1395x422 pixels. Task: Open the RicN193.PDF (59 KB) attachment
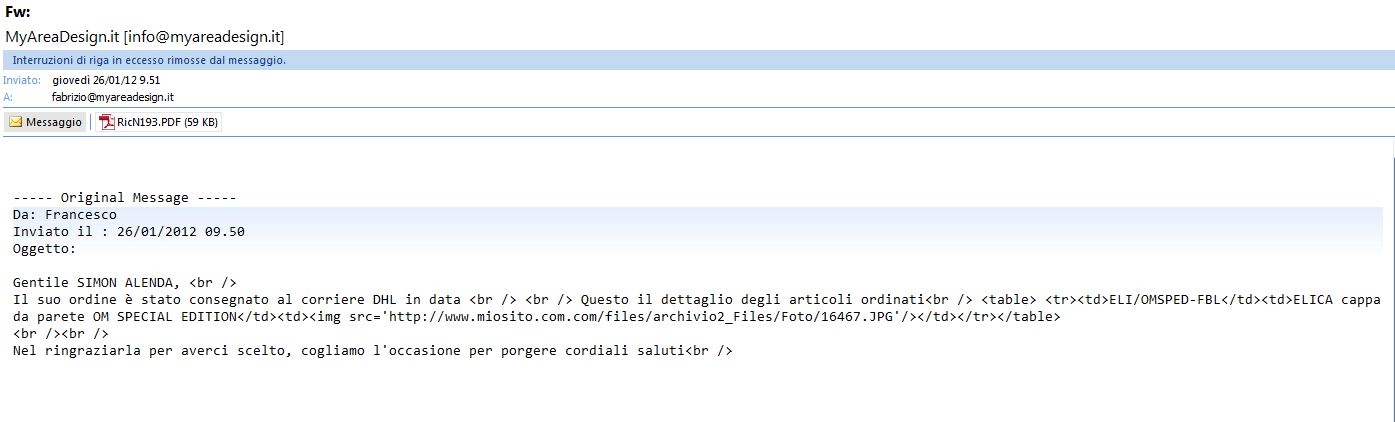point(167,122)
